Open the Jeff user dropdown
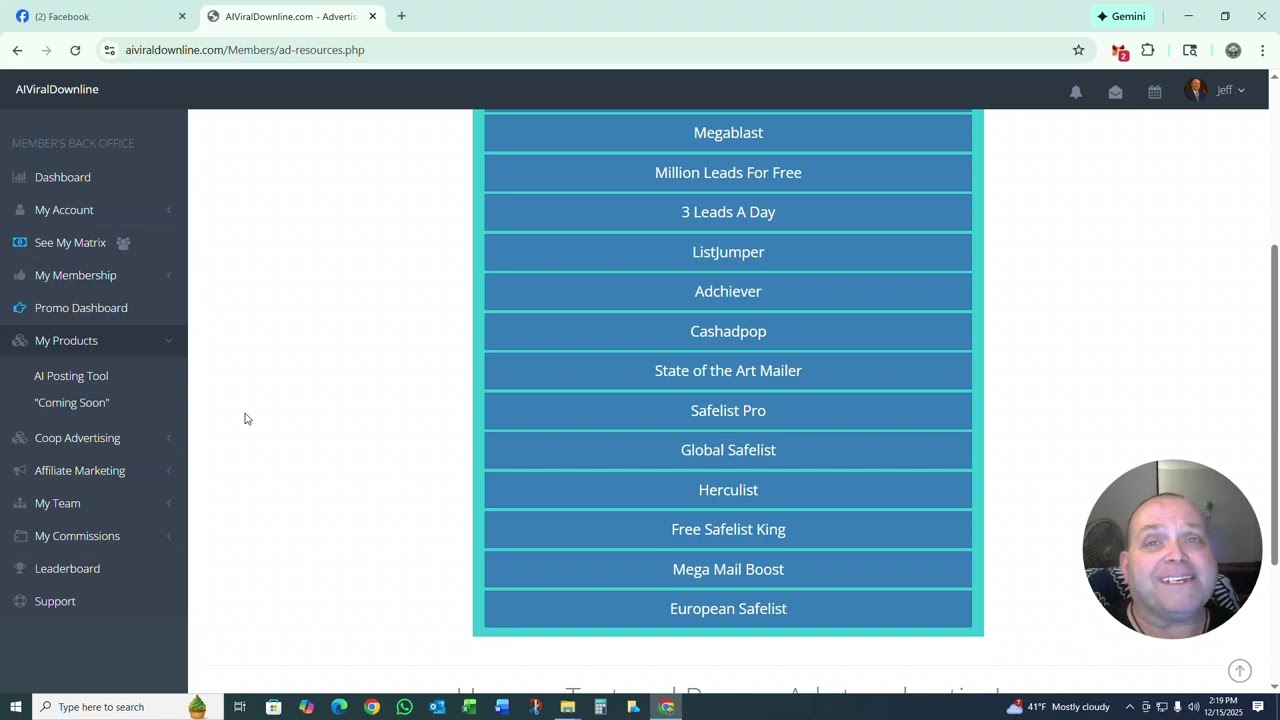 pyautogui.click(x=1230, y=90)
